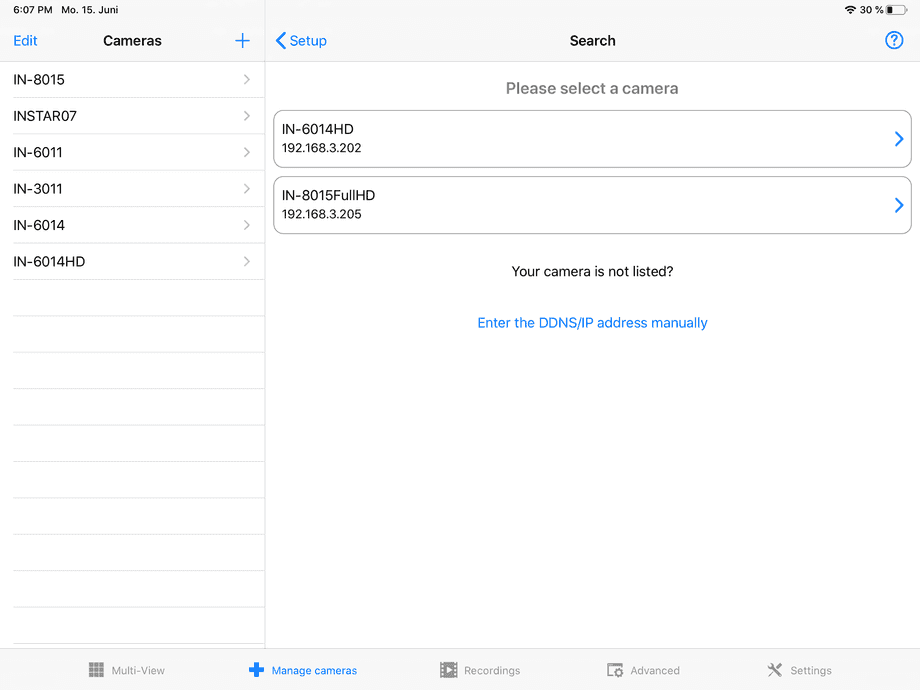This screenshot has width=920, height=690.
Task: Select the Manage cameras icon
Action: [x=257, y=670]
